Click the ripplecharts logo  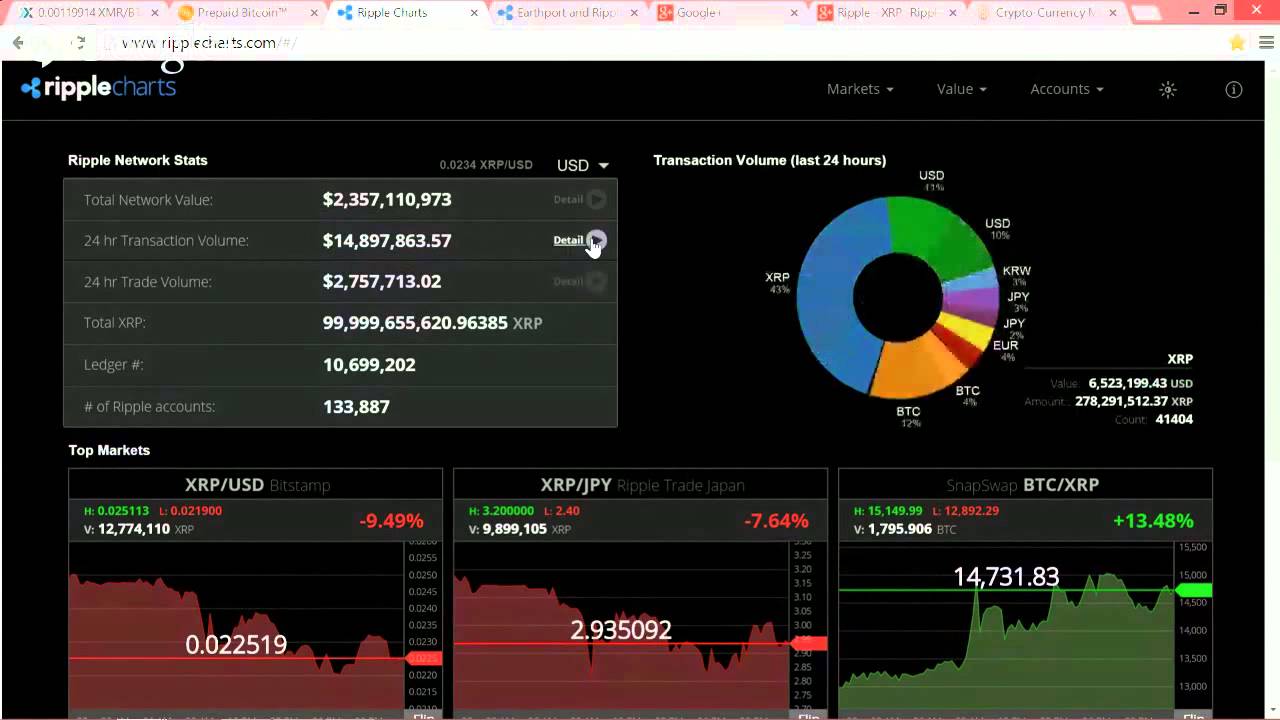click(98, 87)
